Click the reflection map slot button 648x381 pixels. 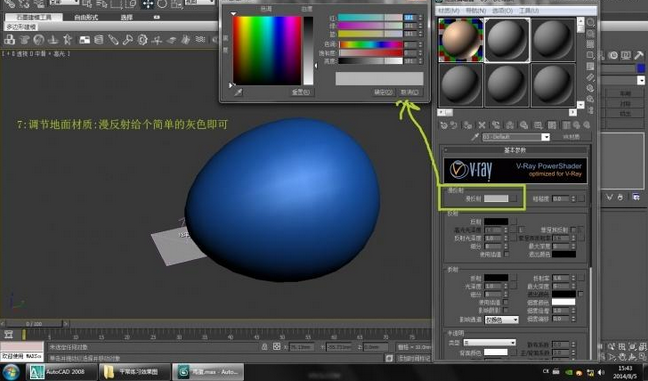[x=514, y=221]
